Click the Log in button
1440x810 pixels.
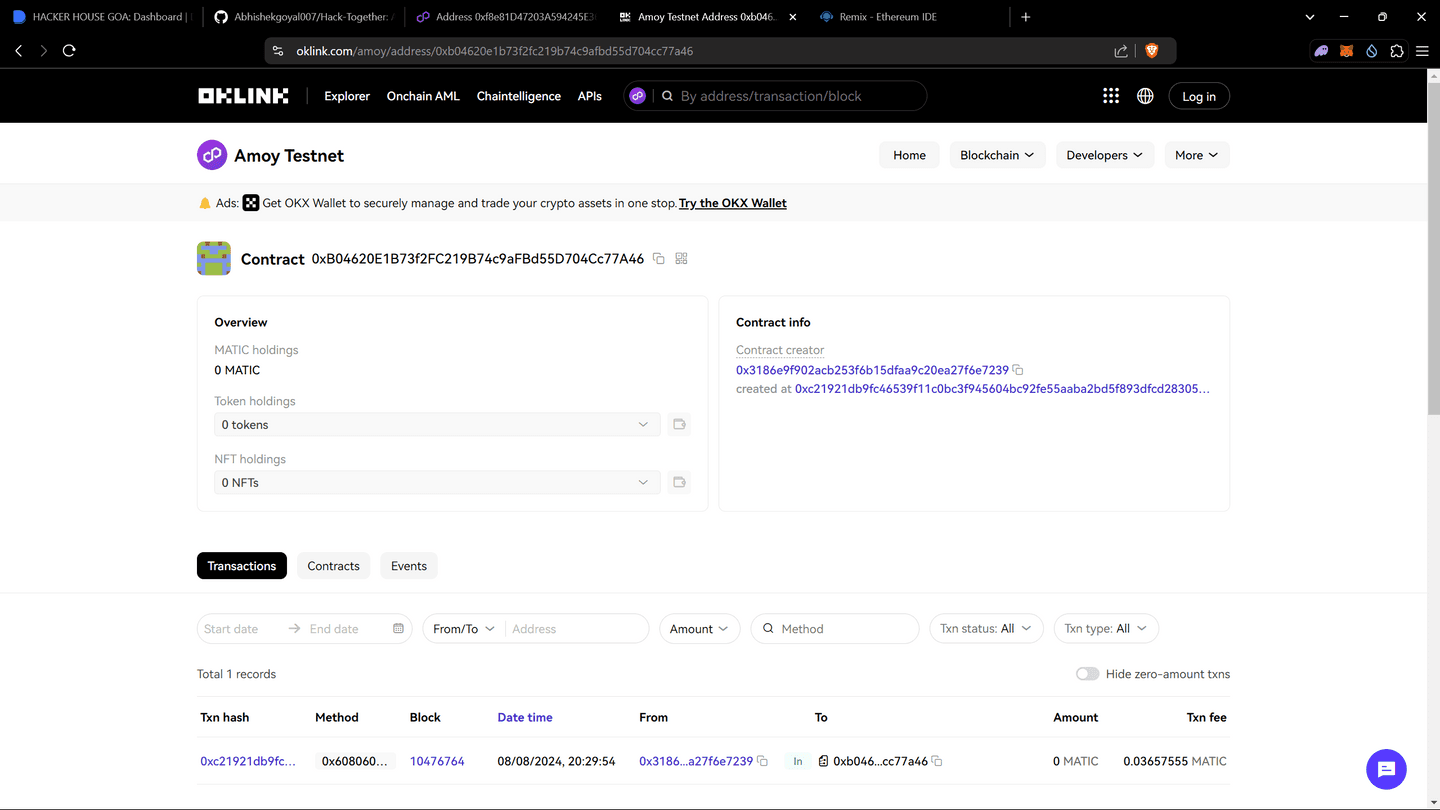(1199, 96)
